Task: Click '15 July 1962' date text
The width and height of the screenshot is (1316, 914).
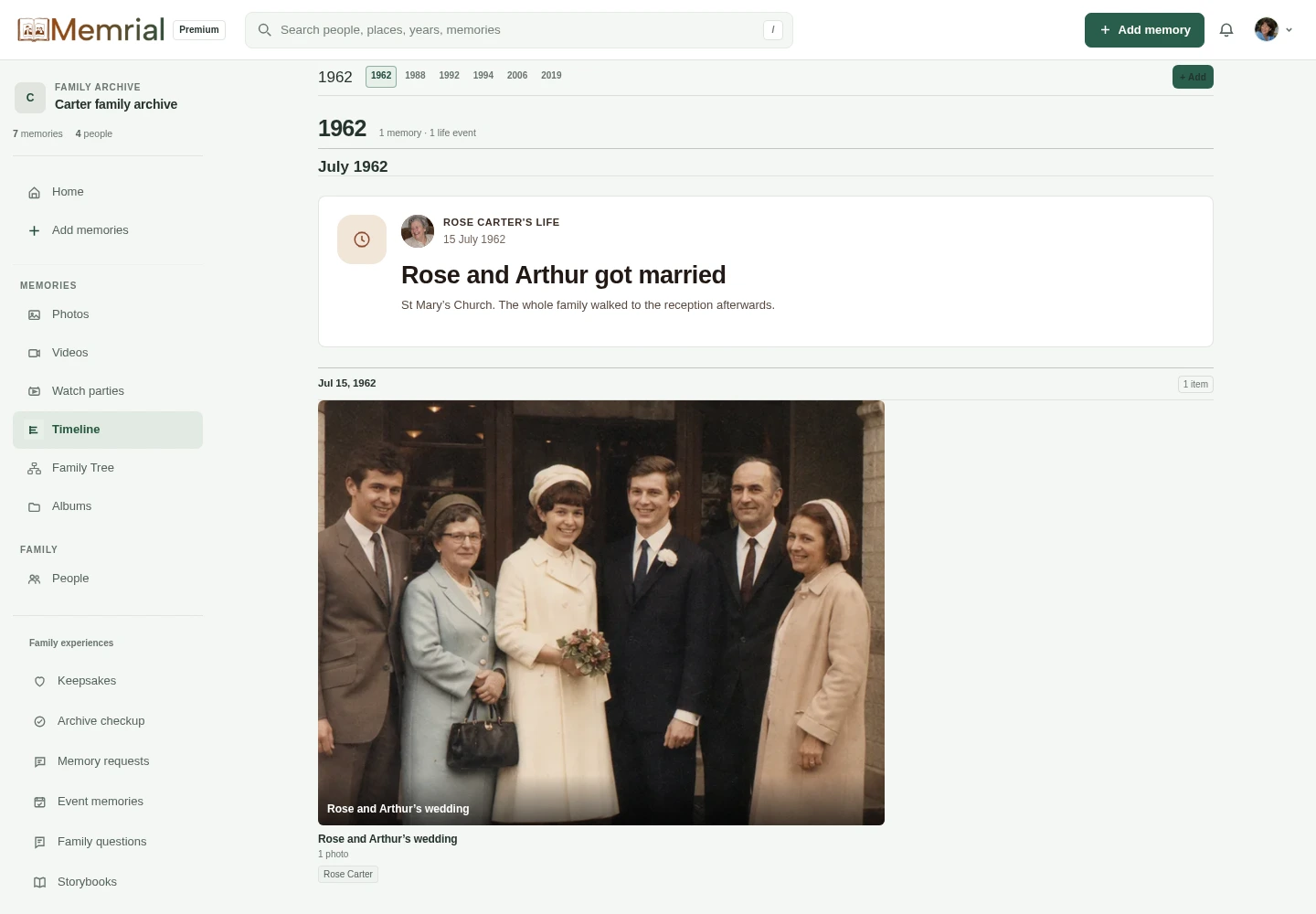Action: coord(474,239)
